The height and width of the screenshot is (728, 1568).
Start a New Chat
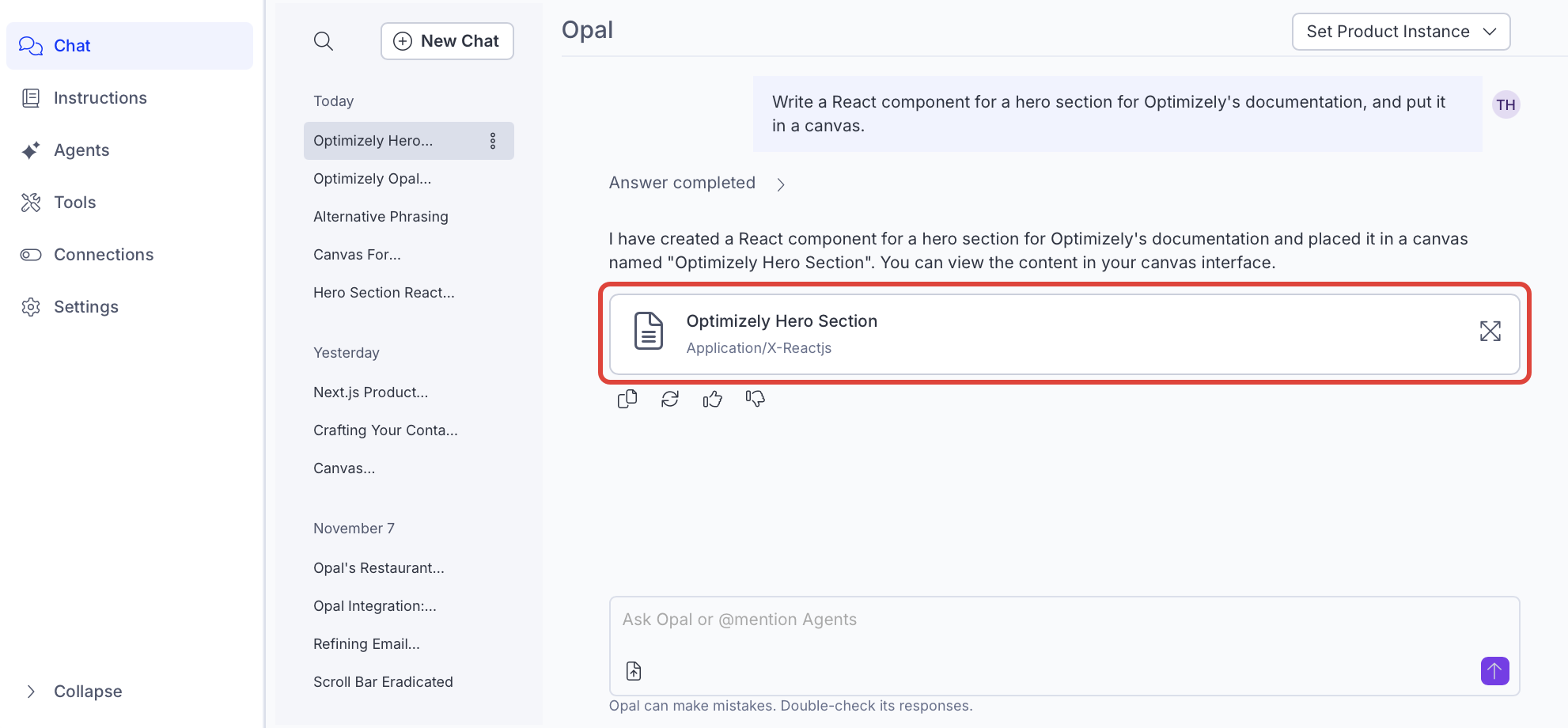pyautogui.click(x=447, y=41)
